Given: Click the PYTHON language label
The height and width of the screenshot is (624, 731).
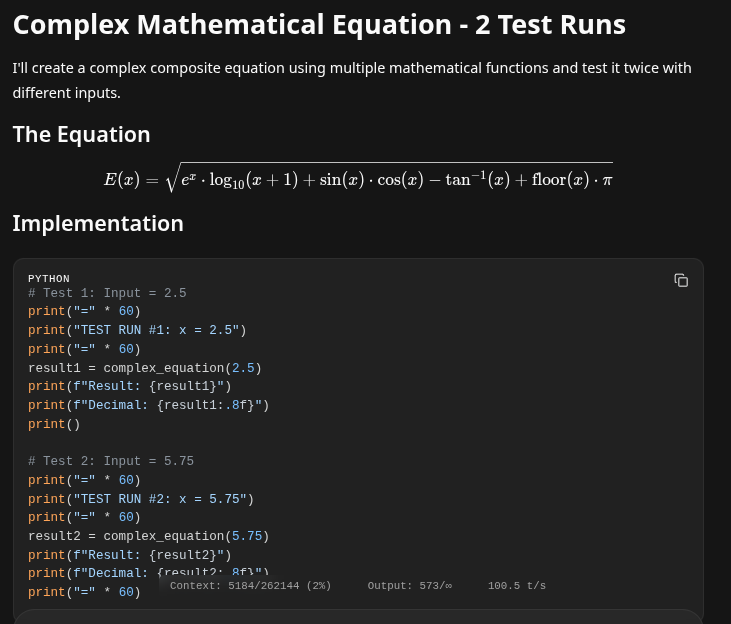Looking at the screenshot, I should click(x=49, y=279).
